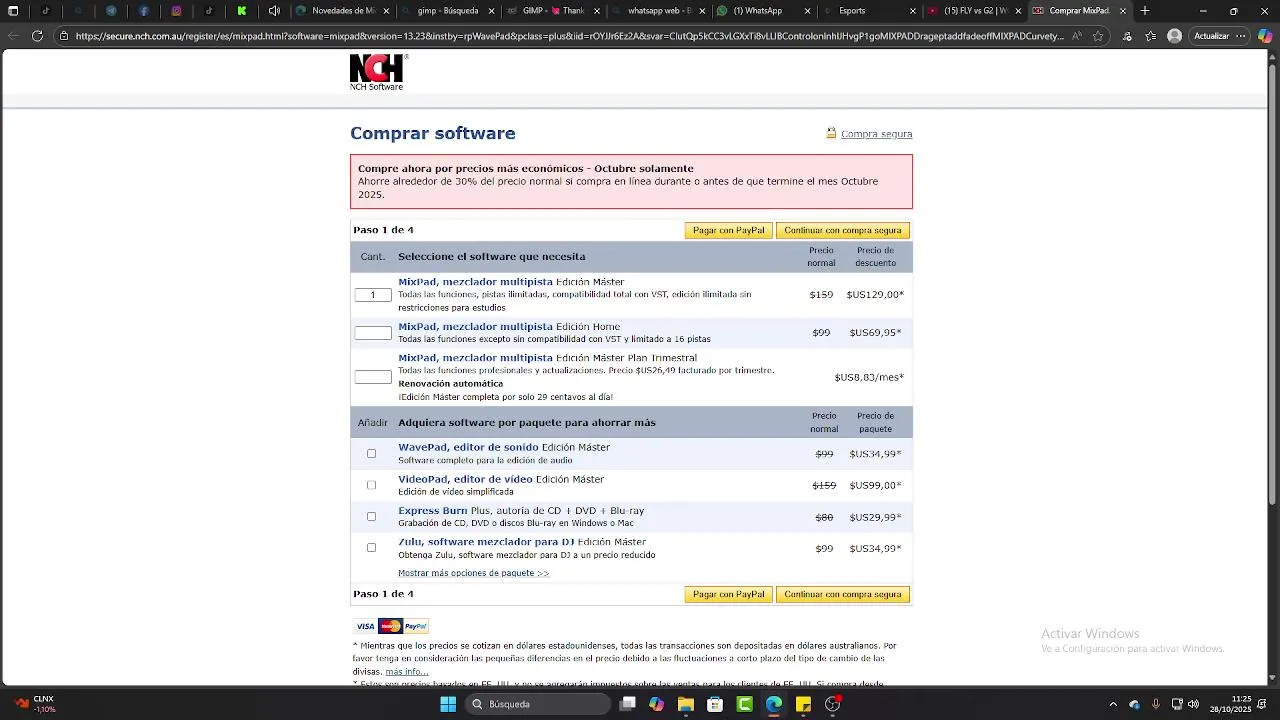Check VideoPad editor de vídeo checkbox
This screenshot has height=720, width=1280.
(x=371, y=485)
